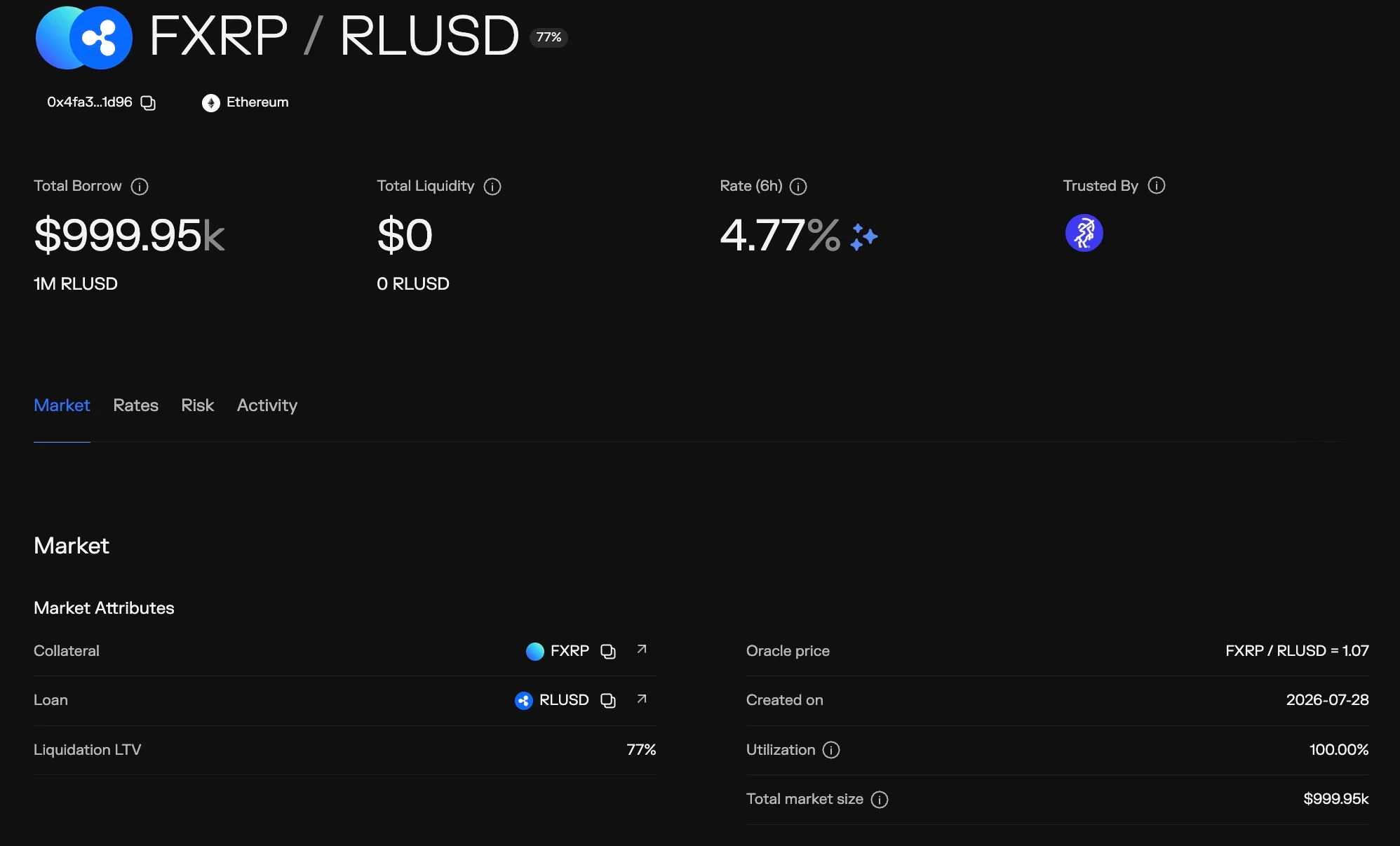Click the RLUSD loan token name
The width and height of the screenshot is (1400, 846).
tap(564, 700)
